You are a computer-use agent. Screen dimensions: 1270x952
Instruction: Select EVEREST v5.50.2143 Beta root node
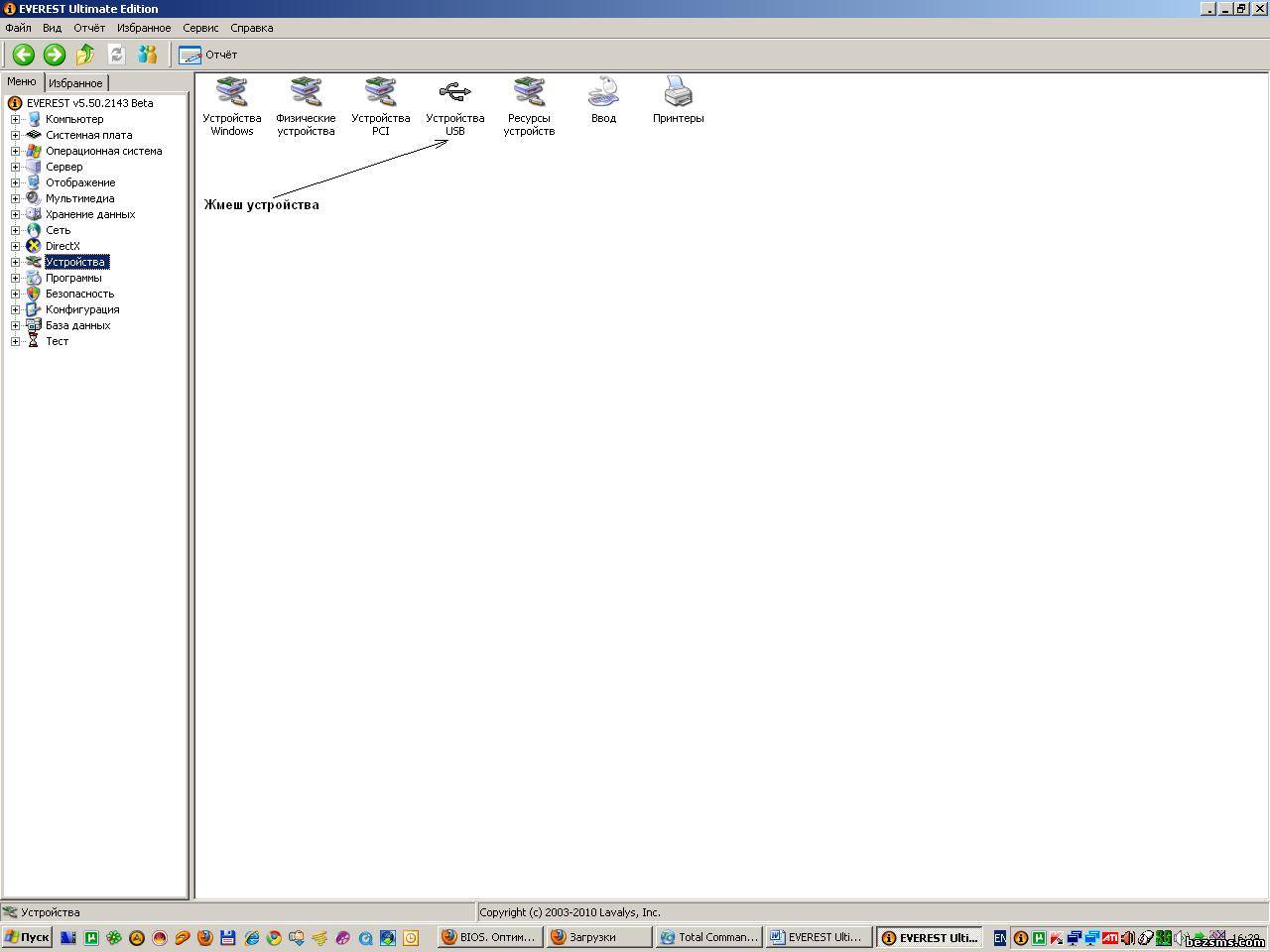tap(89, 103)
